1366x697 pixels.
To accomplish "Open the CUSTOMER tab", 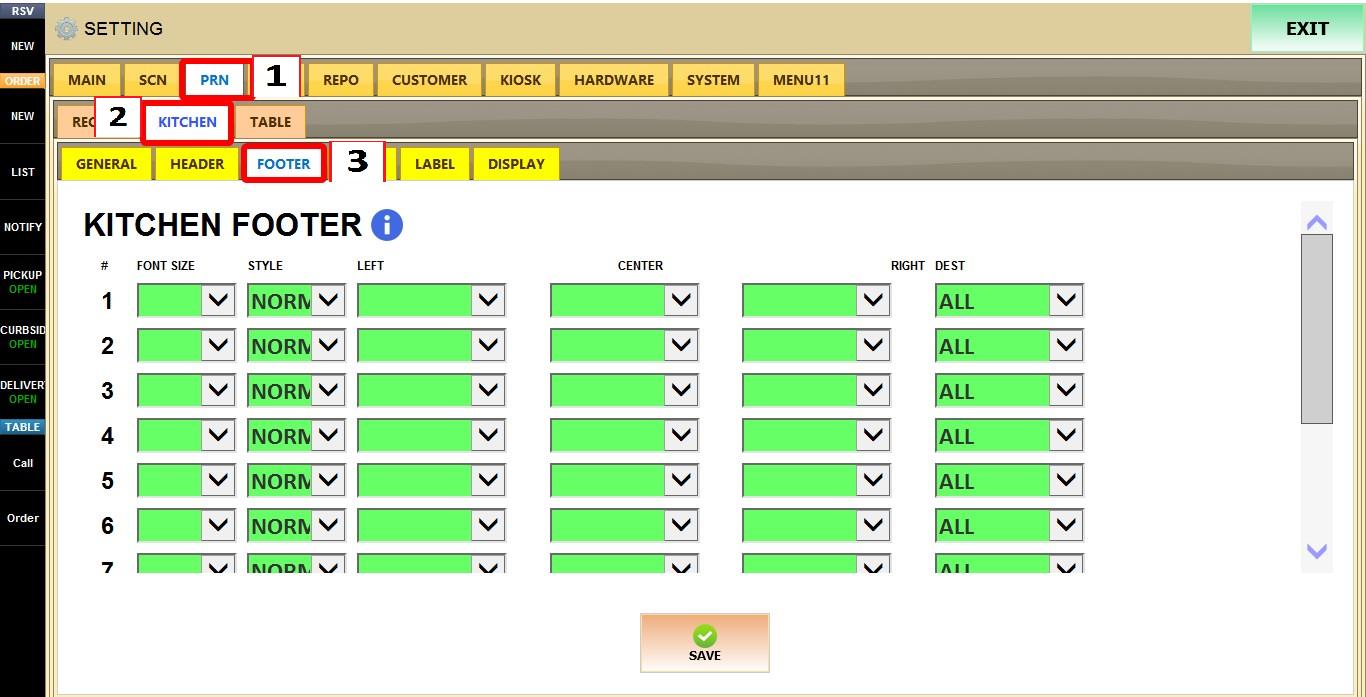I will click(429, 80).
